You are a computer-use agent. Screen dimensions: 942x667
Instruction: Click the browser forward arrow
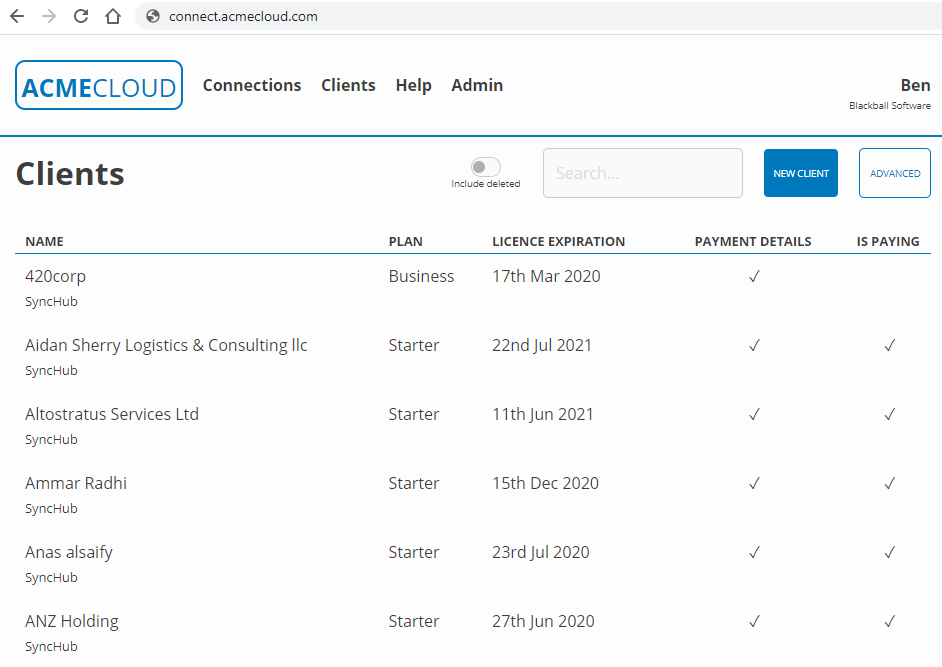49,16
